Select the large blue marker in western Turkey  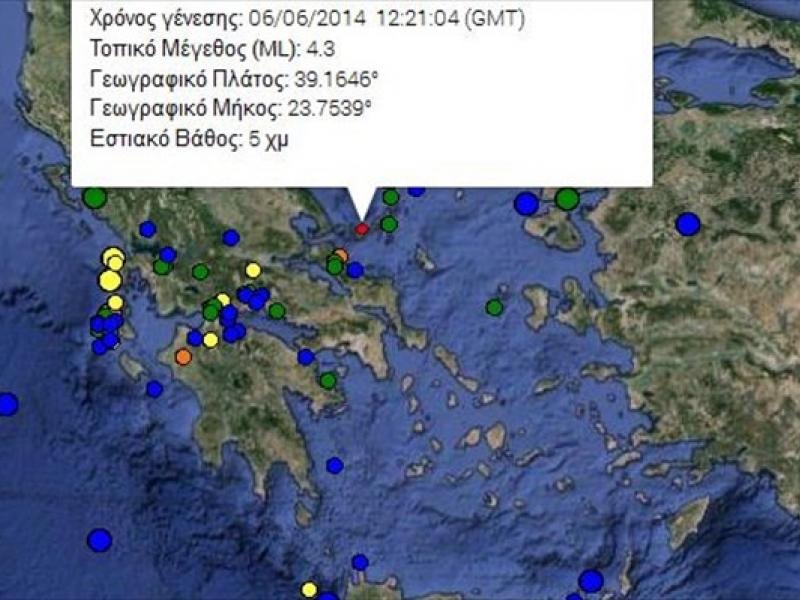coord(687,224)
